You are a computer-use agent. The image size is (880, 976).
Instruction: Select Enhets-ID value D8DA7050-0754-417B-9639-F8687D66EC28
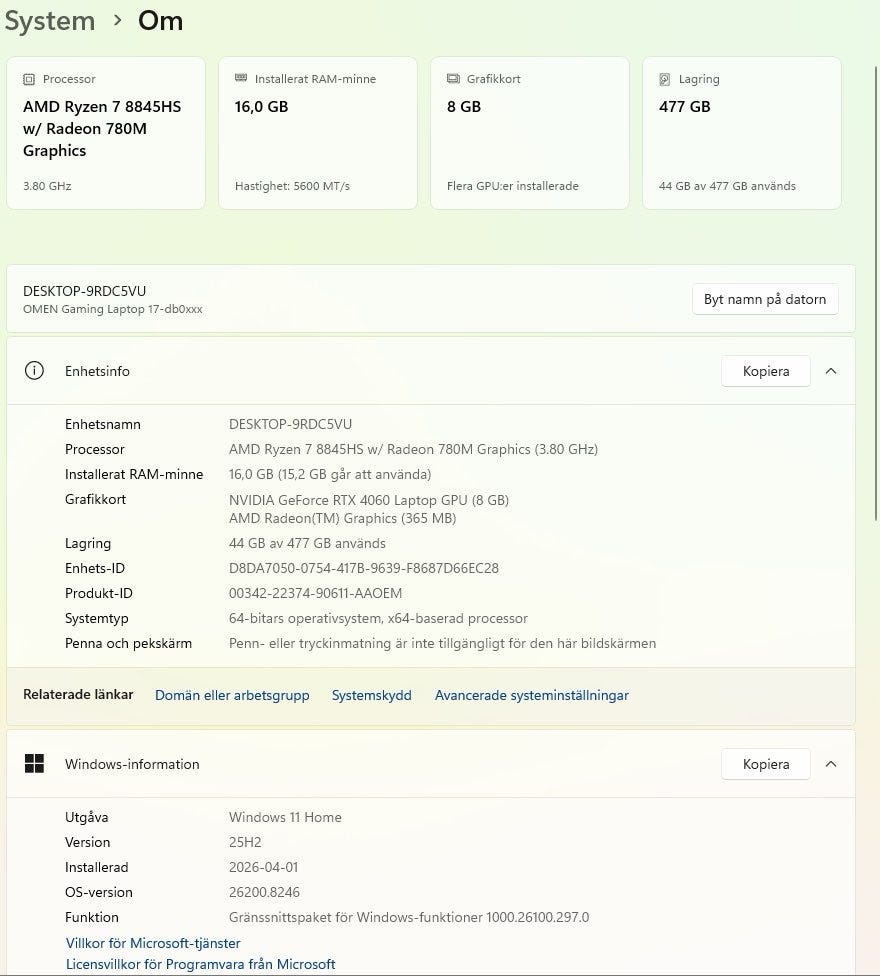(363, 568)
